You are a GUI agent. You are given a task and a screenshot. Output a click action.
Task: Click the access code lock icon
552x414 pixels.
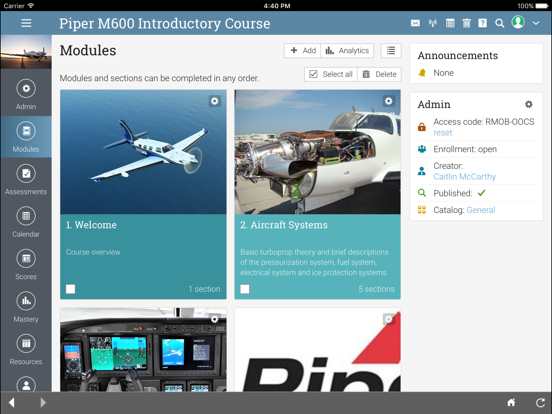tap(422, 126)
